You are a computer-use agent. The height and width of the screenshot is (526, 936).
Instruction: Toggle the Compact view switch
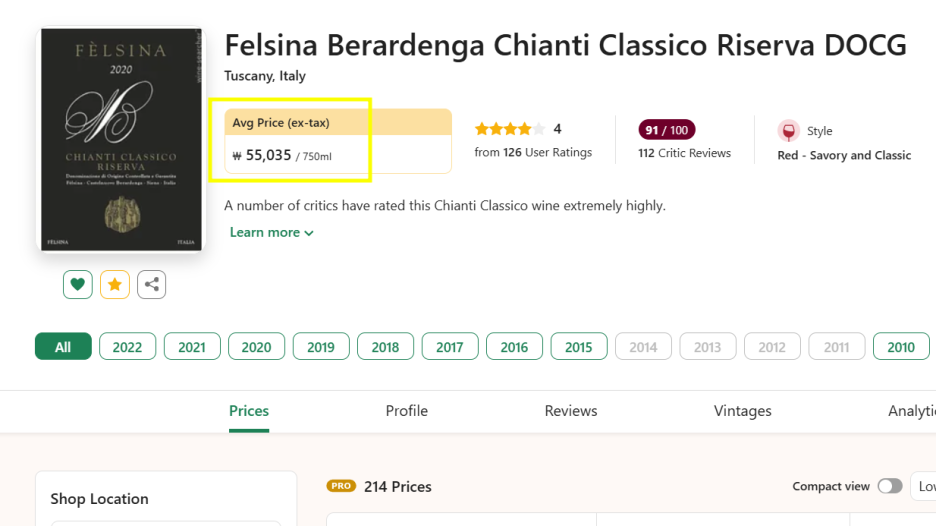coord(890,486)
